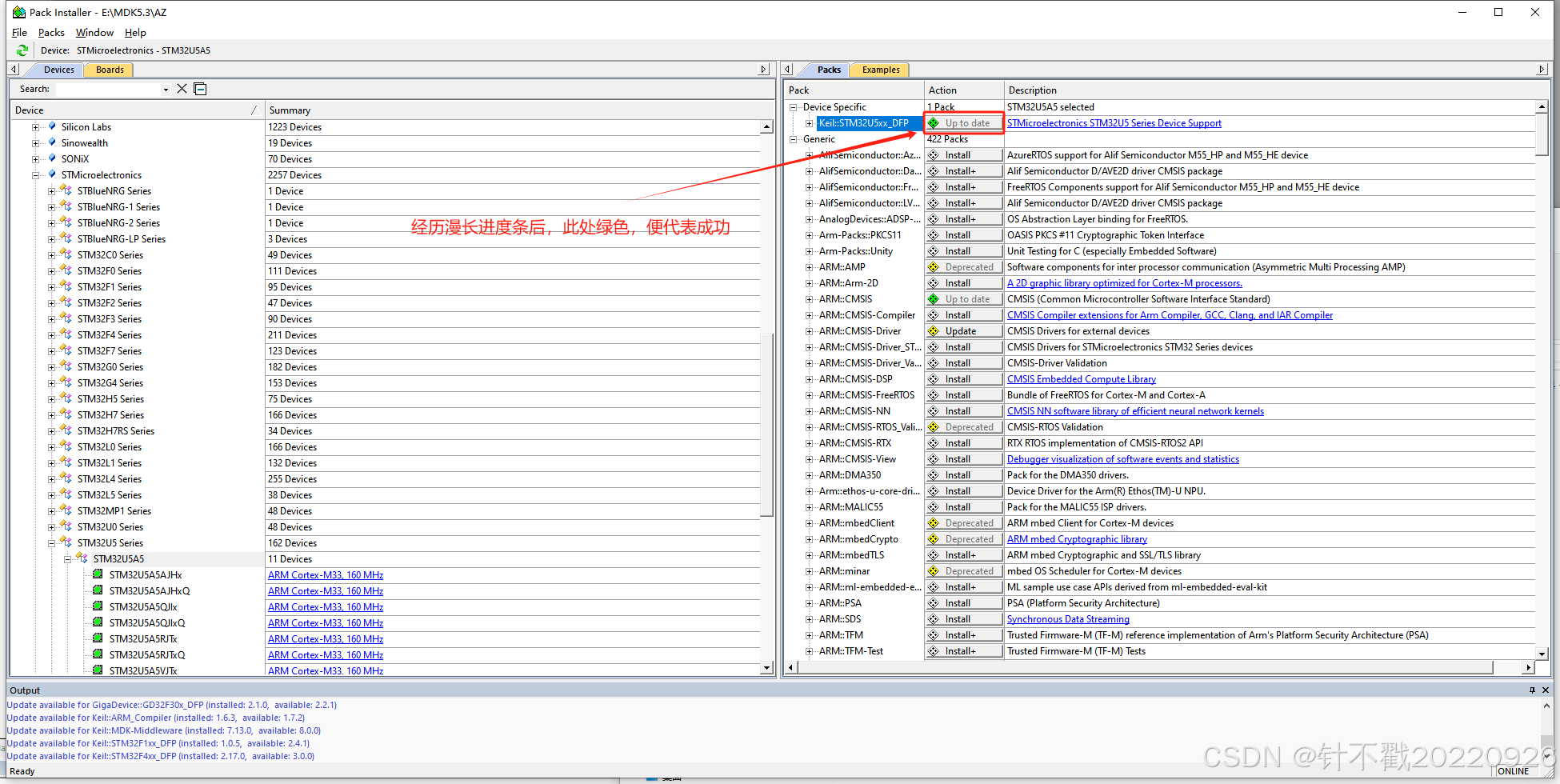Image resolution: width=1560 pixels, height=784 pixels.
Task: Select the STM32L4 Series tree row
Action: click(109, 479)
